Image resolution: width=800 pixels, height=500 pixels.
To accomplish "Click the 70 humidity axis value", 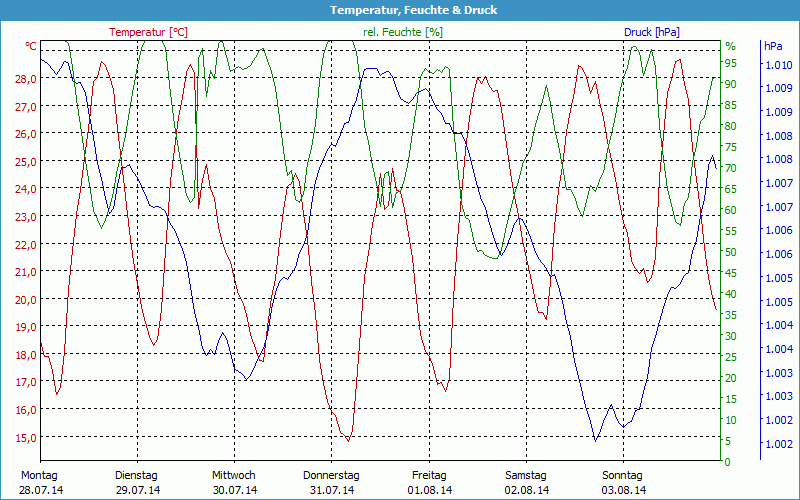I will tap(731, 168).
